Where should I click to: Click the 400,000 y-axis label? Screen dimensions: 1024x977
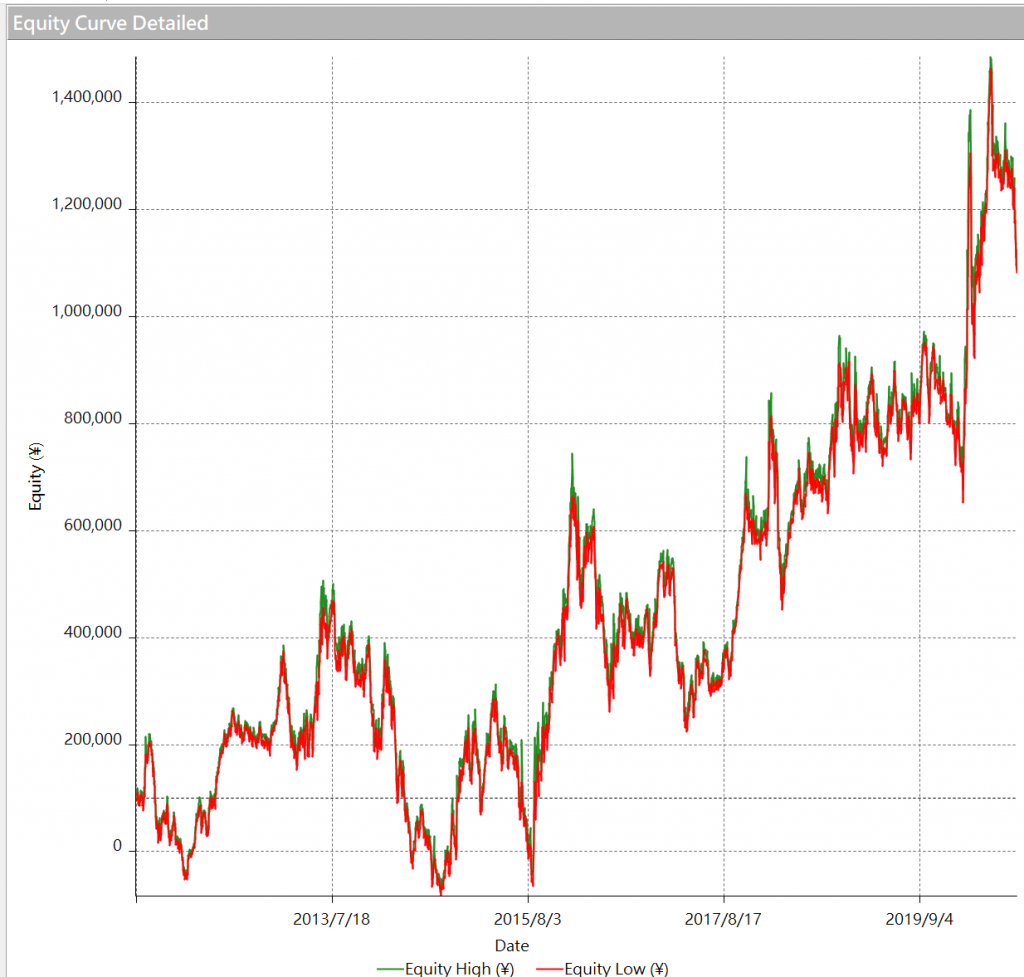(96, 633)
